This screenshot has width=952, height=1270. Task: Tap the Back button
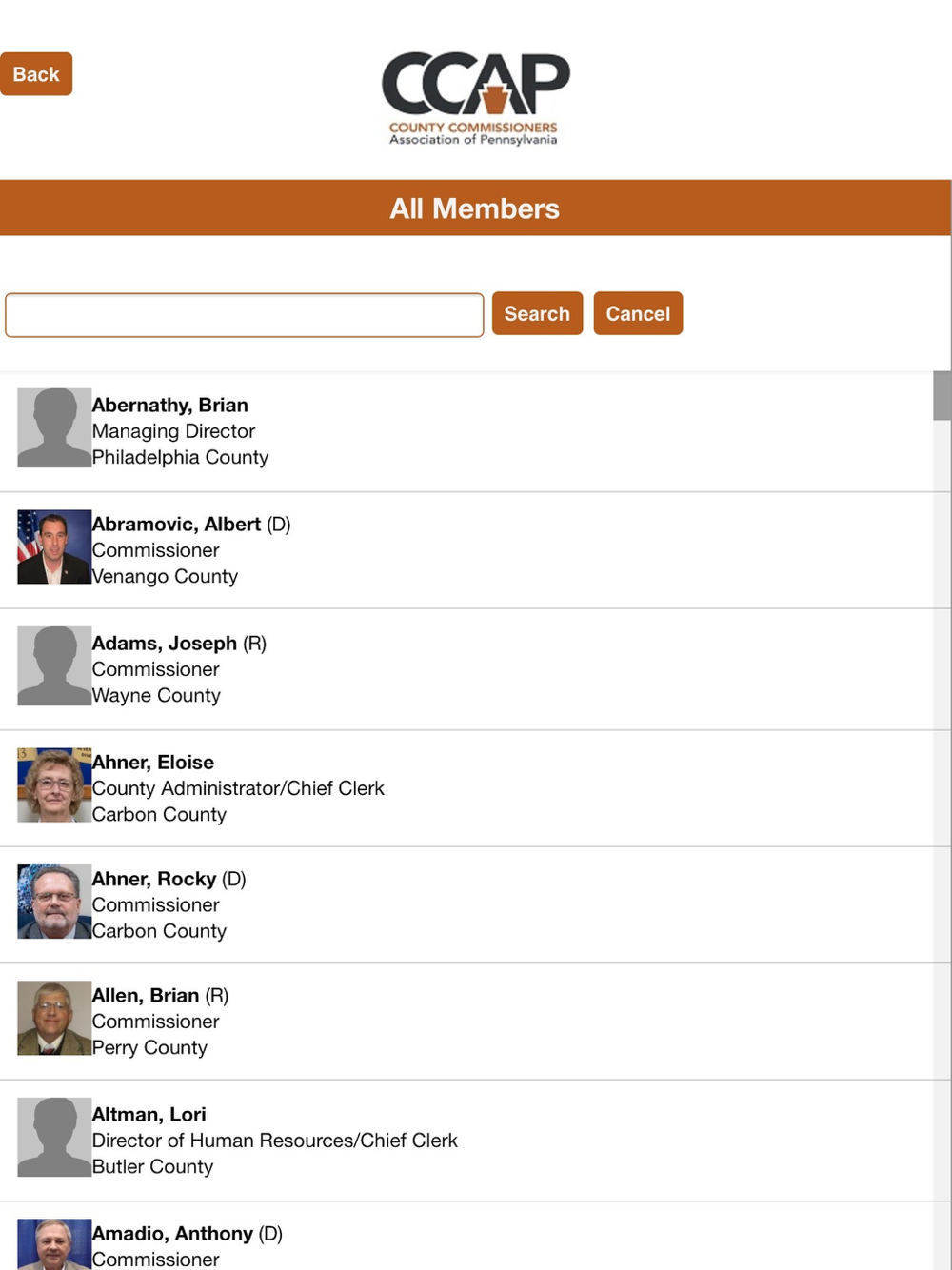coord(36,74)
